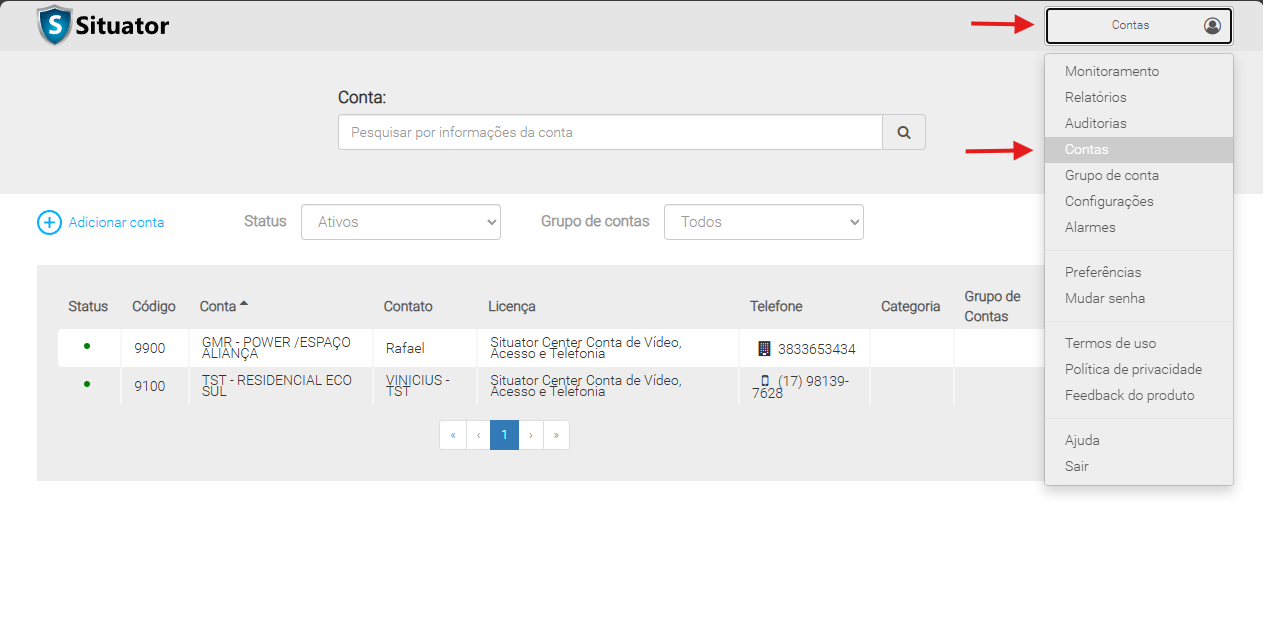Jump to last page with double arrow
The image size is (1263, 634).
click(556, 435)
